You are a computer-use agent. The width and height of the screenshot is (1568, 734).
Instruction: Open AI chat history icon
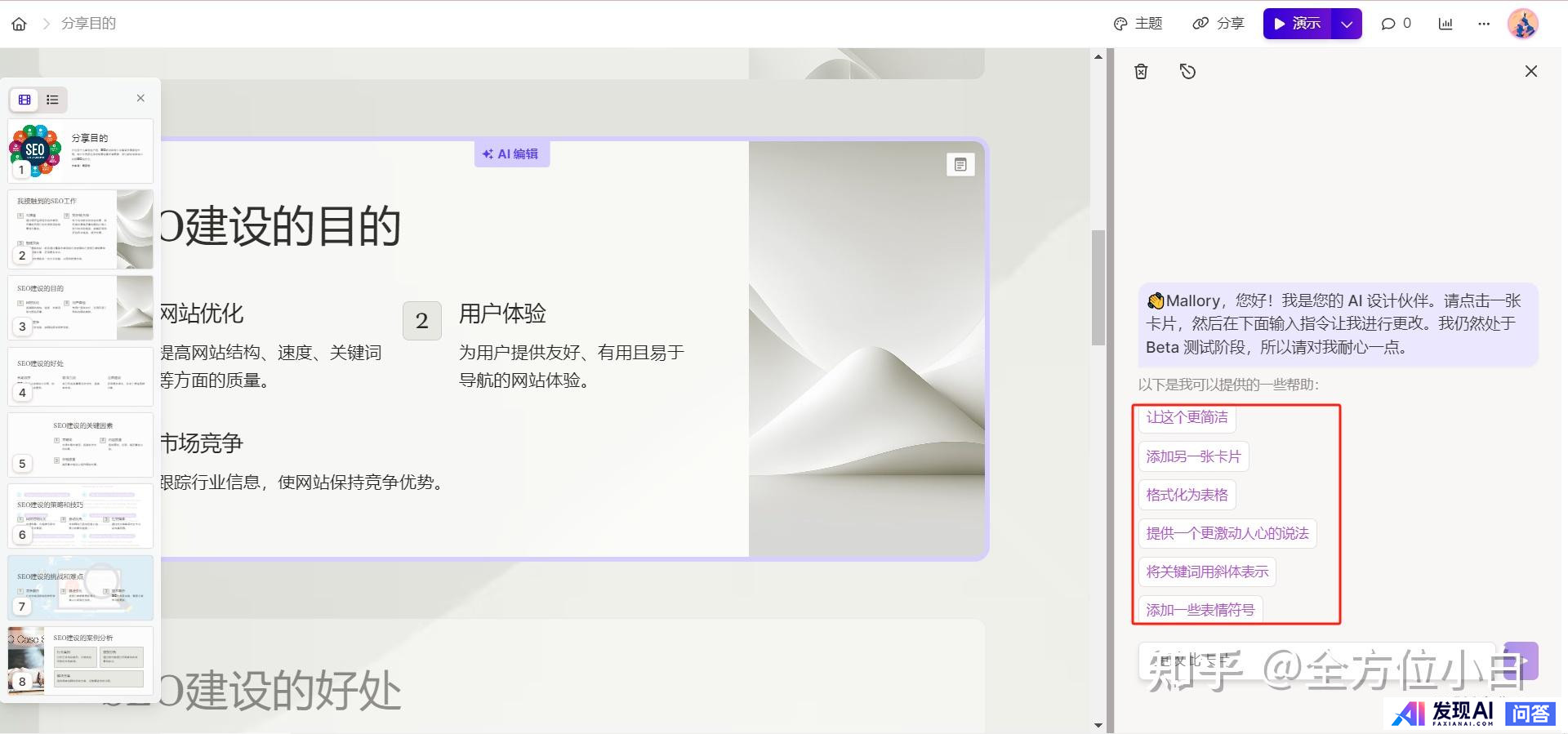pos(1187,72)
